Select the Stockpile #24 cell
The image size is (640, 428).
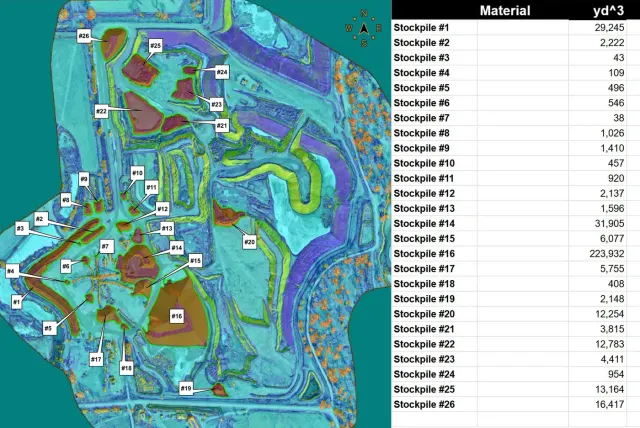click(434, 375)
